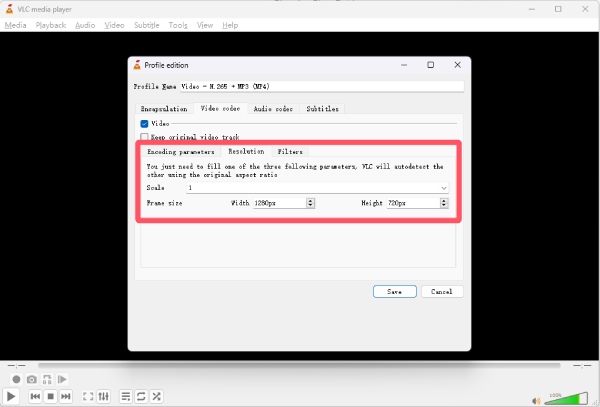Mute audio with the speaker icon

(x=536, y=400)
